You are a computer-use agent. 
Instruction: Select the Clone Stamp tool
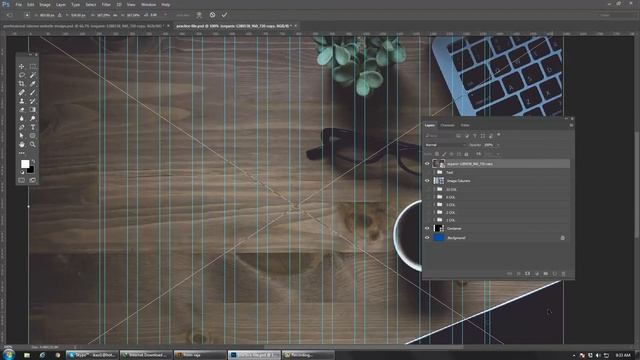coord(22,101)
